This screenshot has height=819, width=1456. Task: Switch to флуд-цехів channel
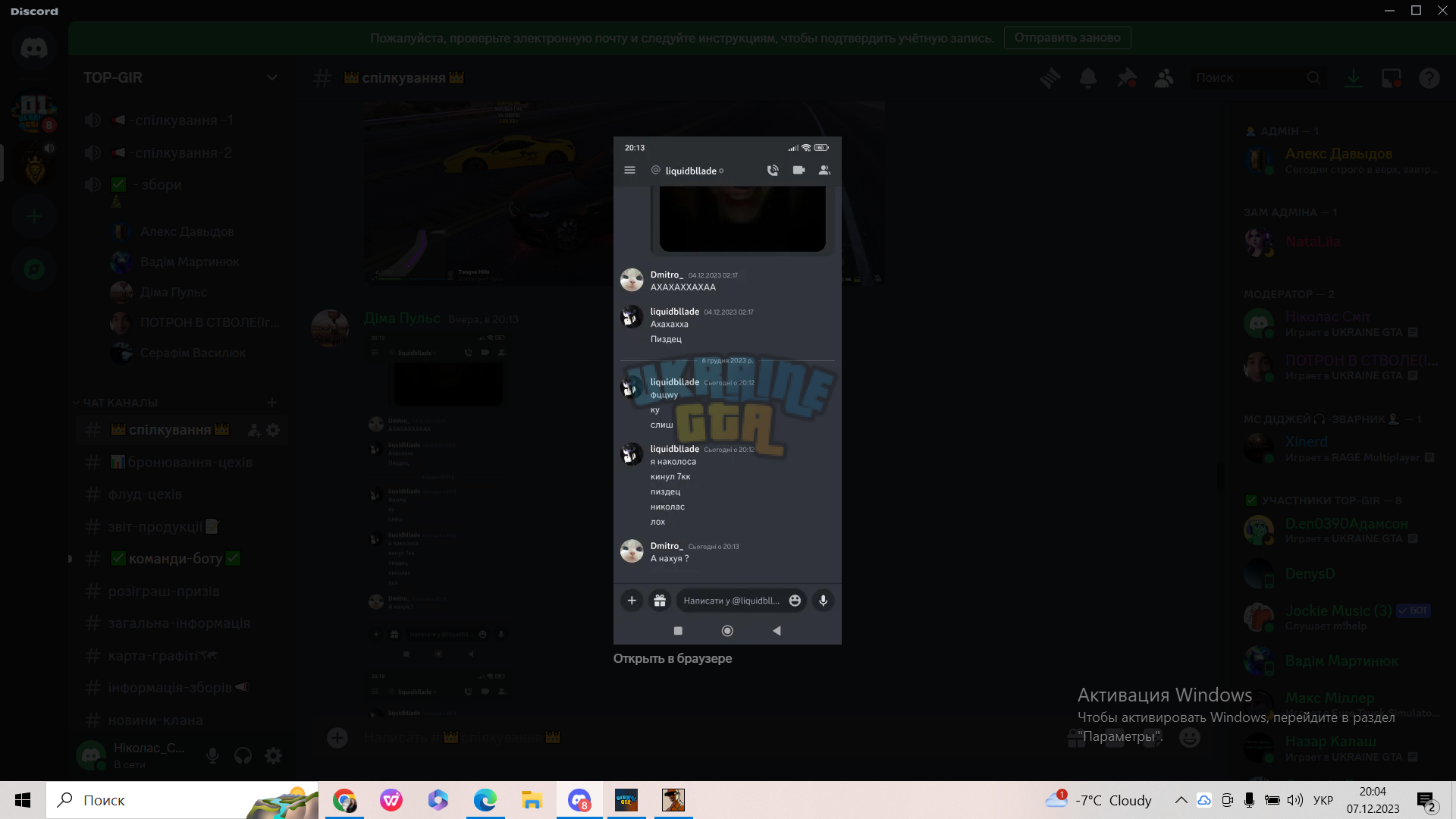180,494
